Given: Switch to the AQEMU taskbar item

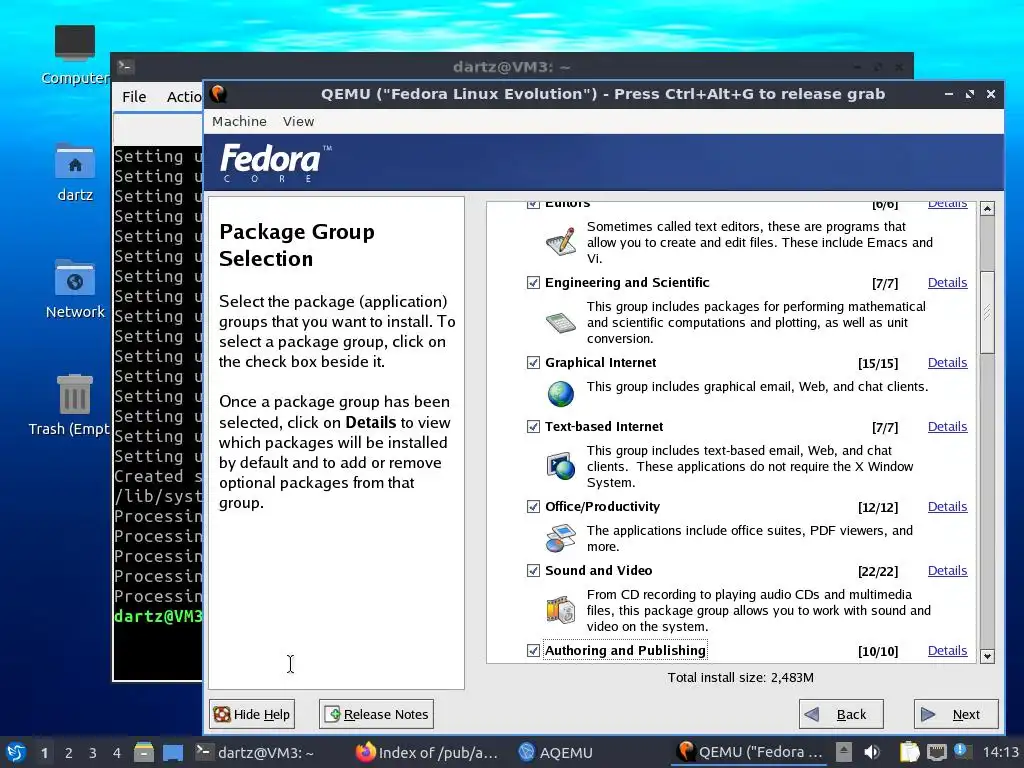Looking at the screenshot, I should coord(556,752).
